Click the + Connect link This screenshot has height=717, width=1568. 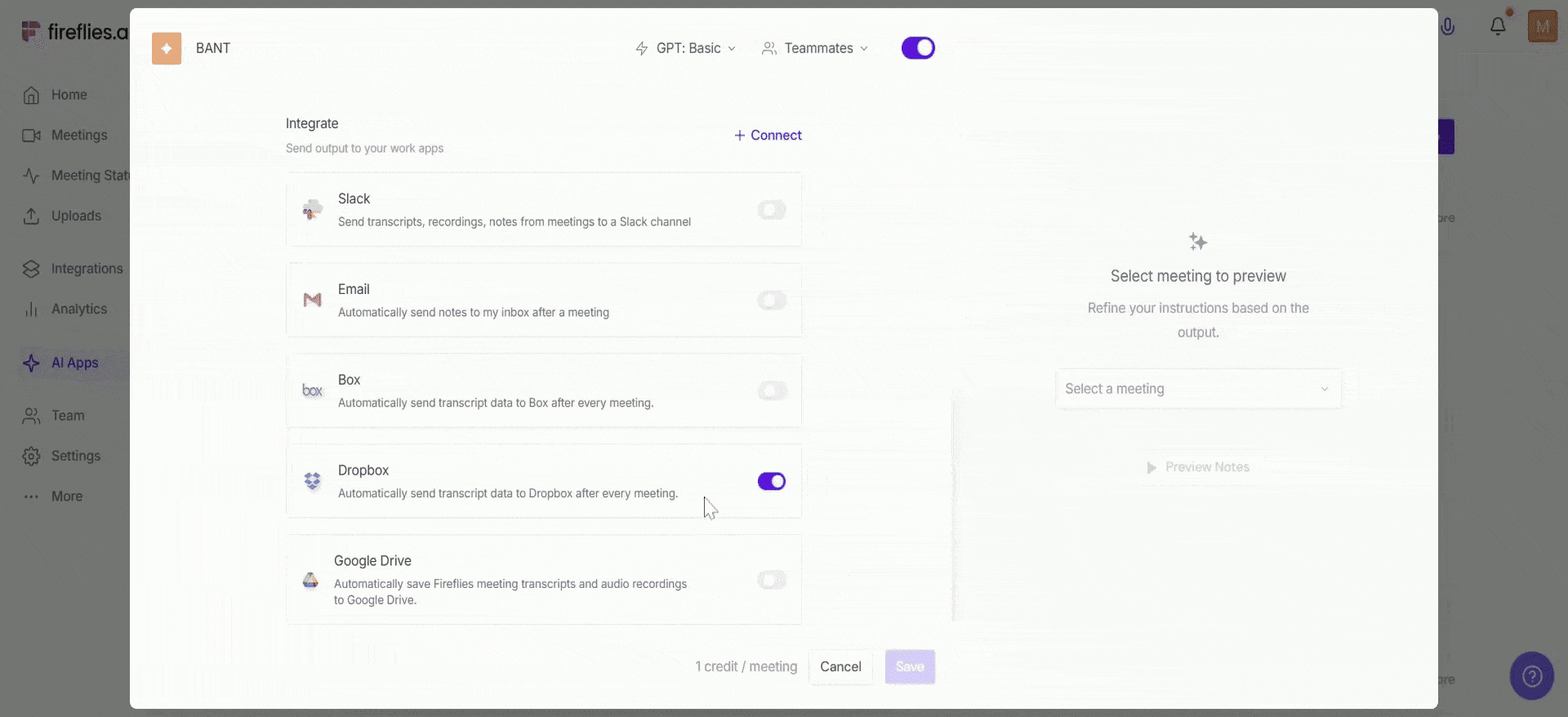[768, 136]
